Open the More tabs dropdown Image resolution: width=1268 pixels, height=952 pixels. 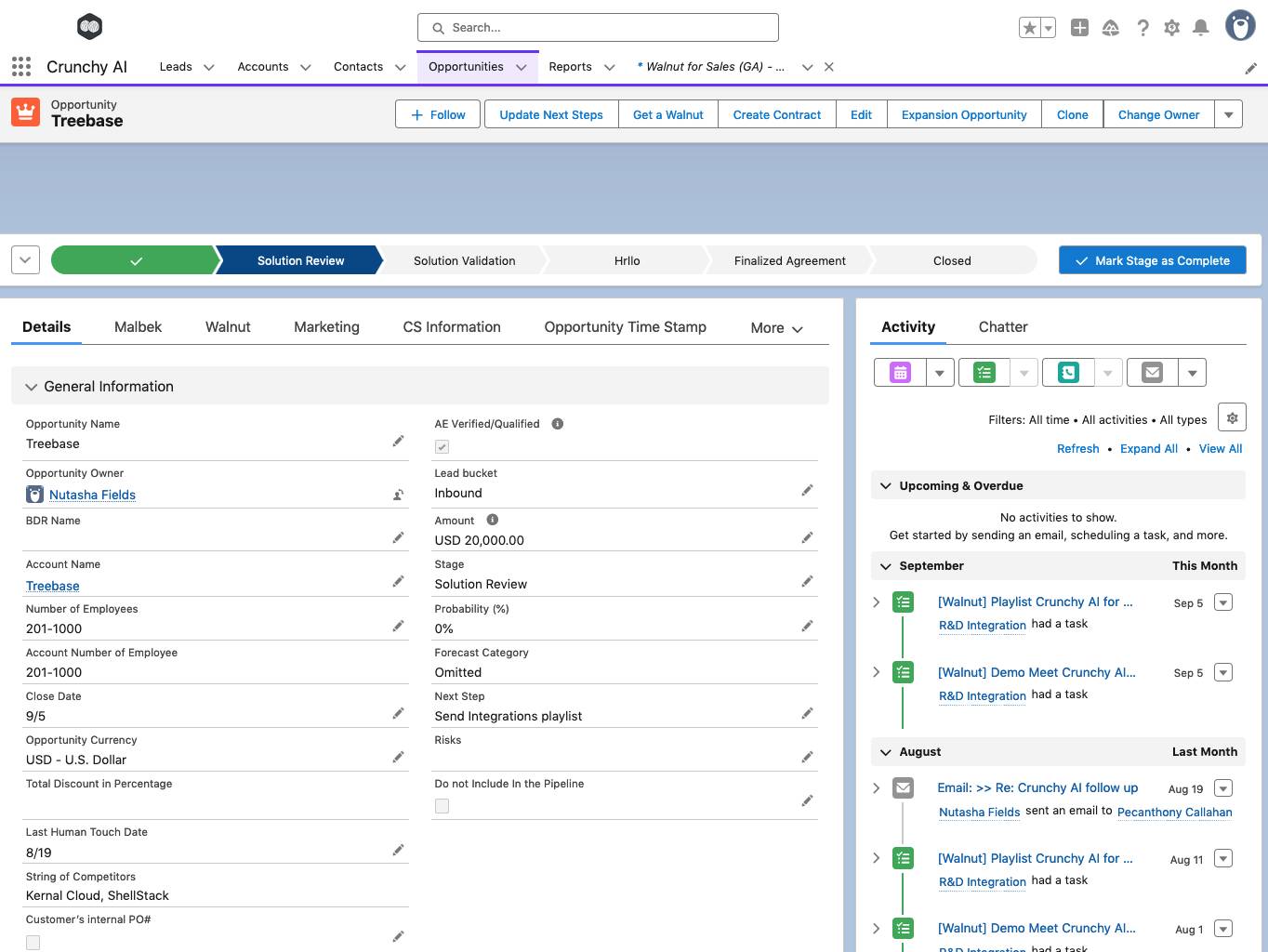coord(776,328)
